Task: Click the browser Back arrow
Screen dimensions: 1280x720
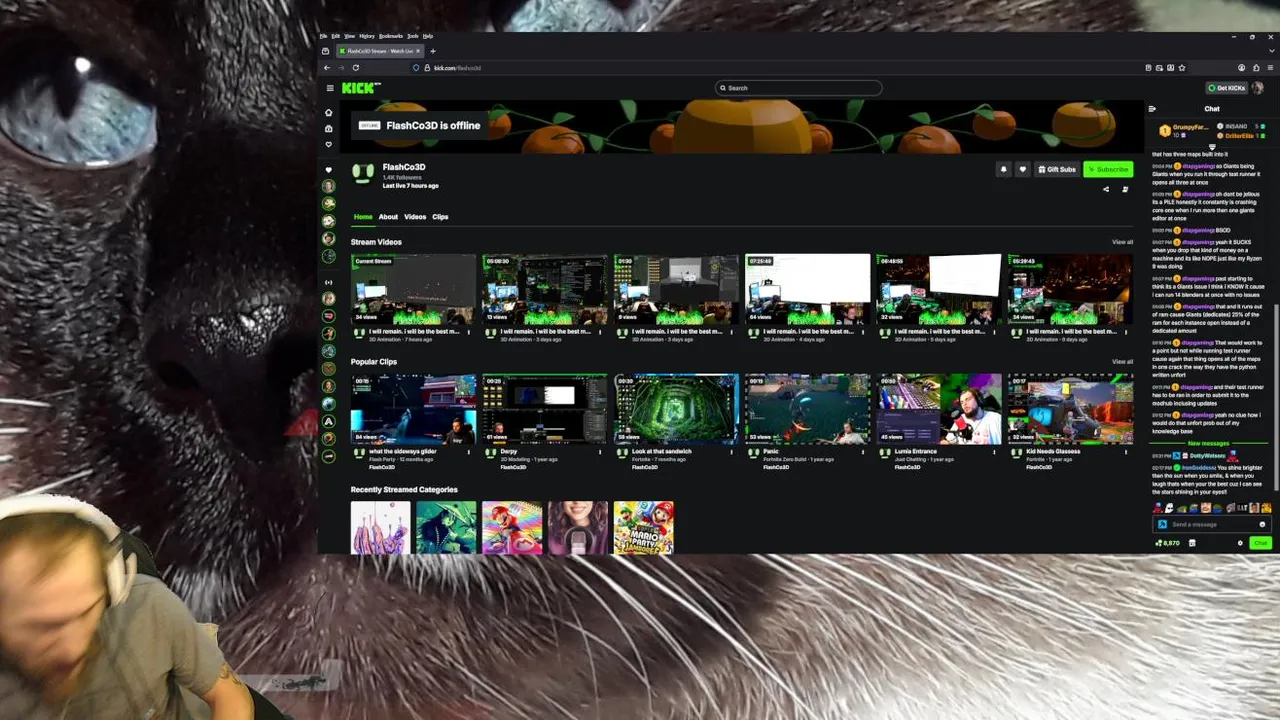Action: 327,68
